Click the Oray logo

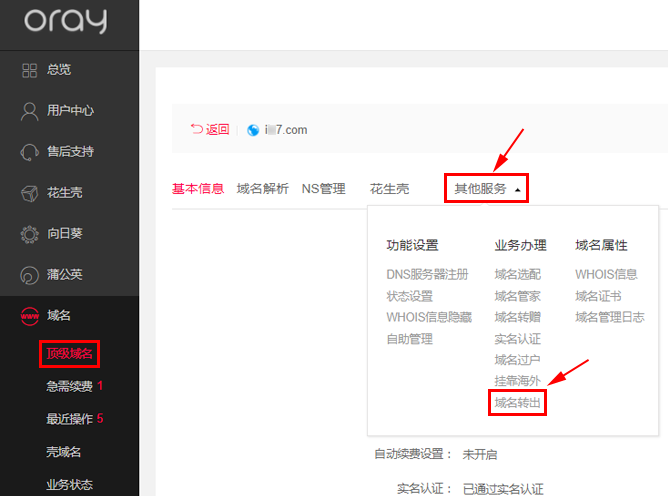tap(66, 20)
